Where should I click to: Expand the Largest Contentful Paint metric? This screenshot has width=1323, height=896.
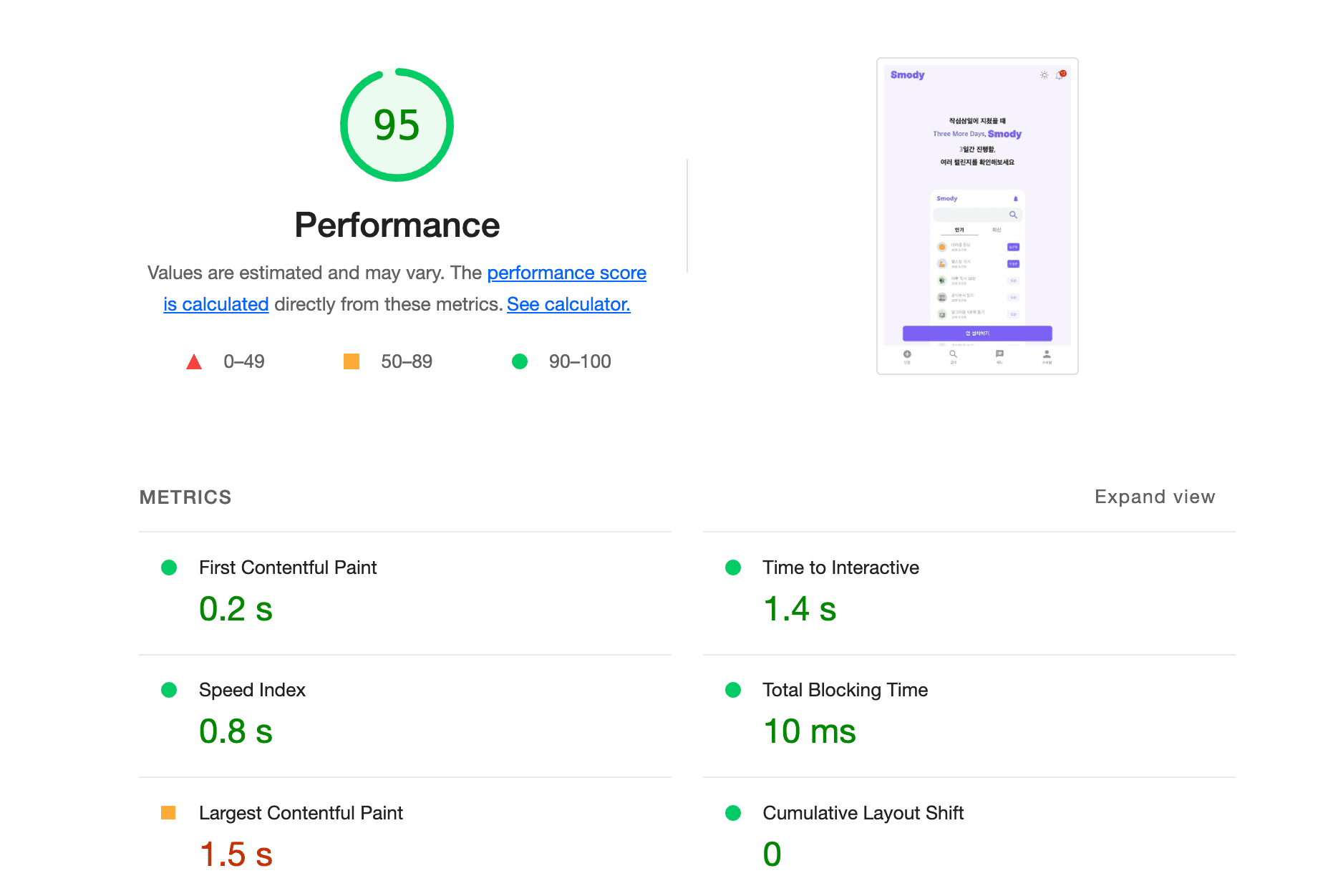(301, 813)
